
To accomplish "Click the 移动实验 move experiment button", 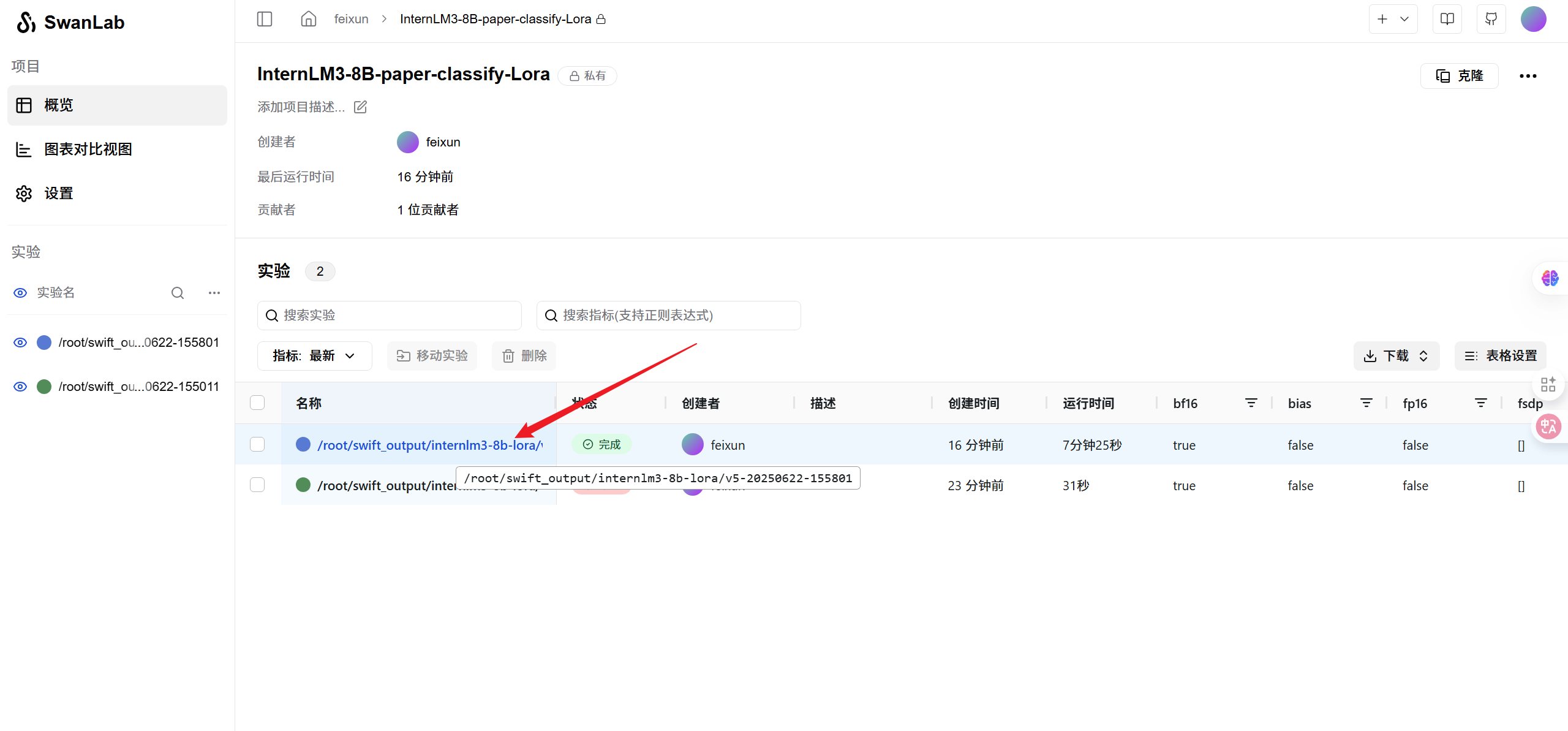I will tap(432, 356).
